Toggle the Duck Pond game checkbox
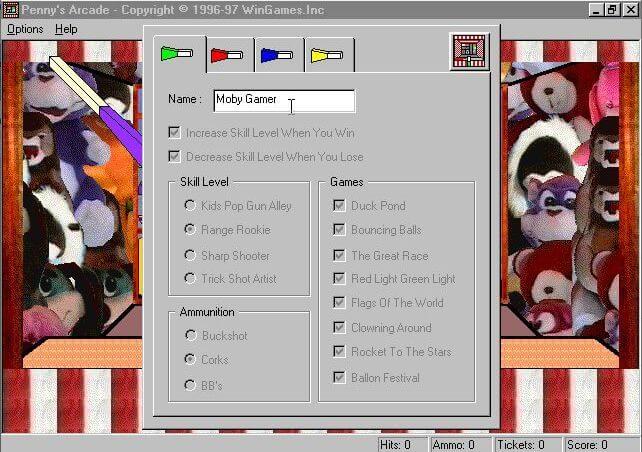This screenshot has width=642, height=452. tap(339, 206)
